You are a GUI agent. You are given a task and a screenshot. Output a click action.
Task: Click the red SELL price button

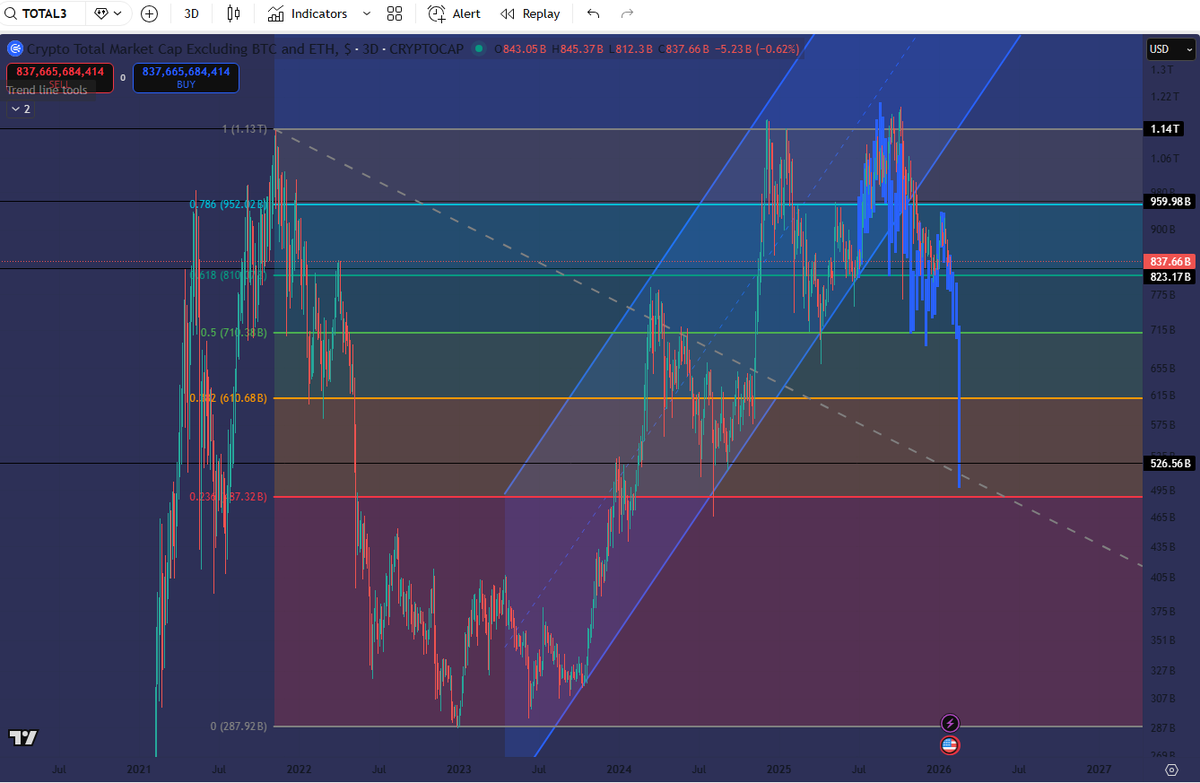(59, 77)
